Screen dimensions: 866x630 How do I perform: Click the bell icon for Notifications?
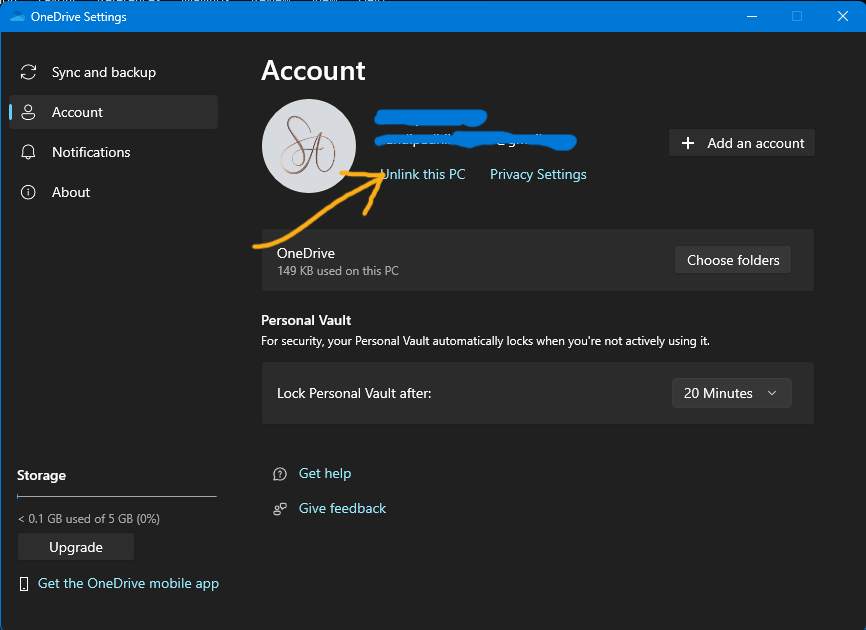[28, 152]
